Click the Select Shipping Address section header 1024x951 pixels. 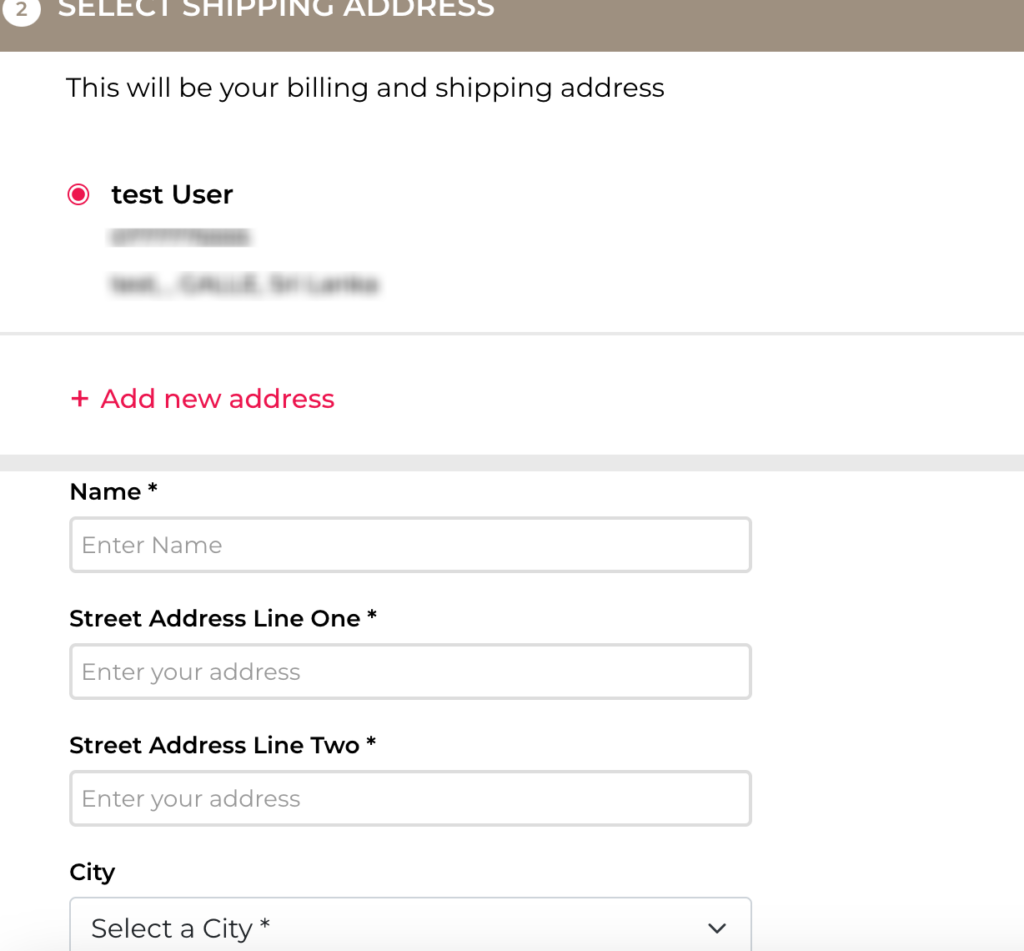click(x=276, y=10)
